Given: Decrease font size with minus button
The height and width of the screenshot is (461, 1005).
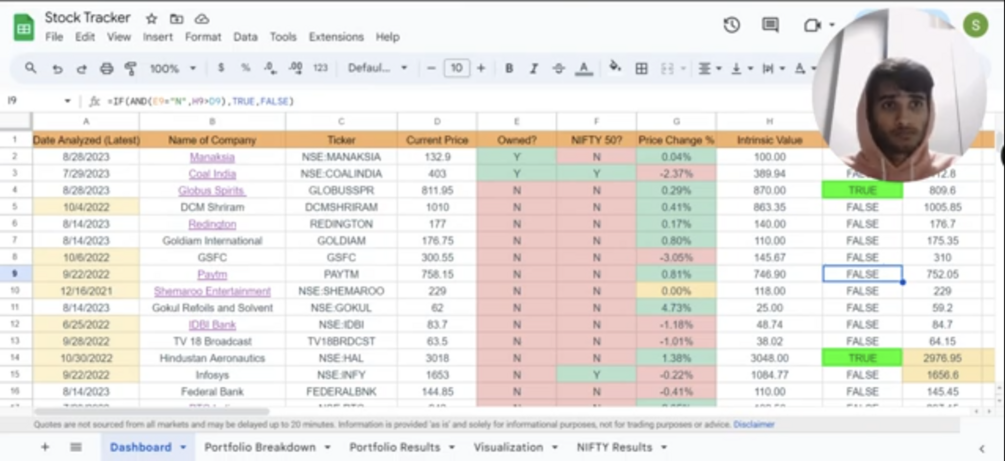Looking at the screenshot, I should pos(431,68).
